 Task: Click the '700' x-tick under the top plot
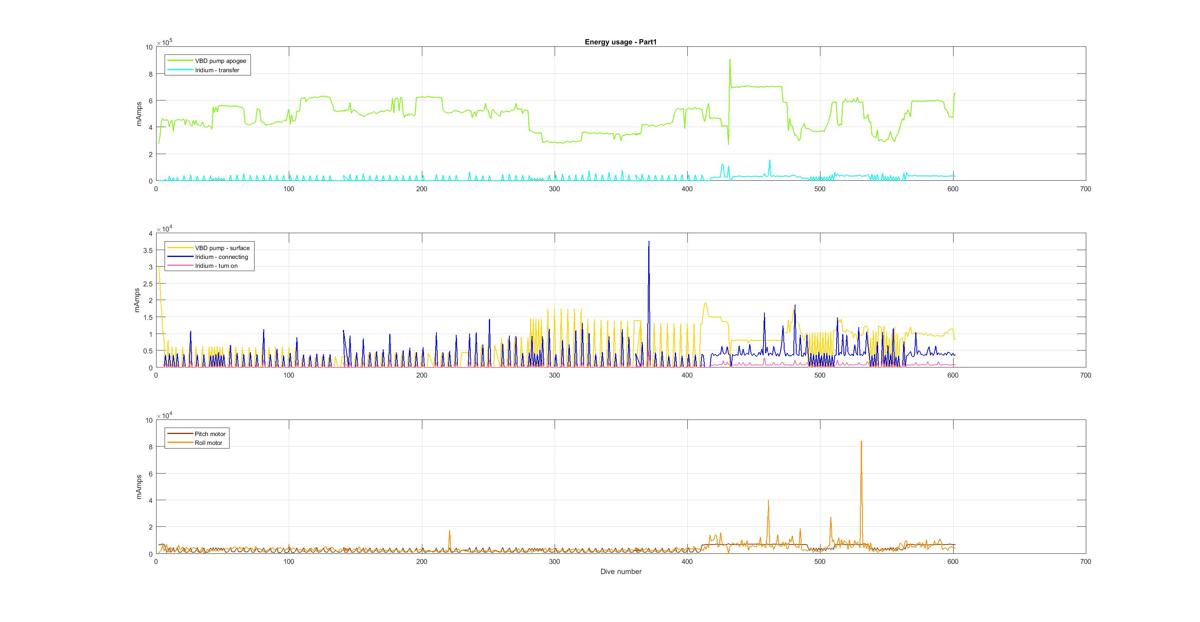(x=1085, y=188)
